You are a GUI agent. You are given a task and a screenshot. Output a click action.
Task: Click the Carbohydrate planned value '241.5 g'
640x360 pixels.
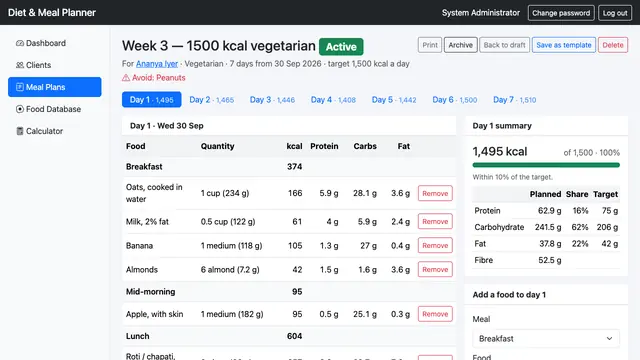click(548, 227)
